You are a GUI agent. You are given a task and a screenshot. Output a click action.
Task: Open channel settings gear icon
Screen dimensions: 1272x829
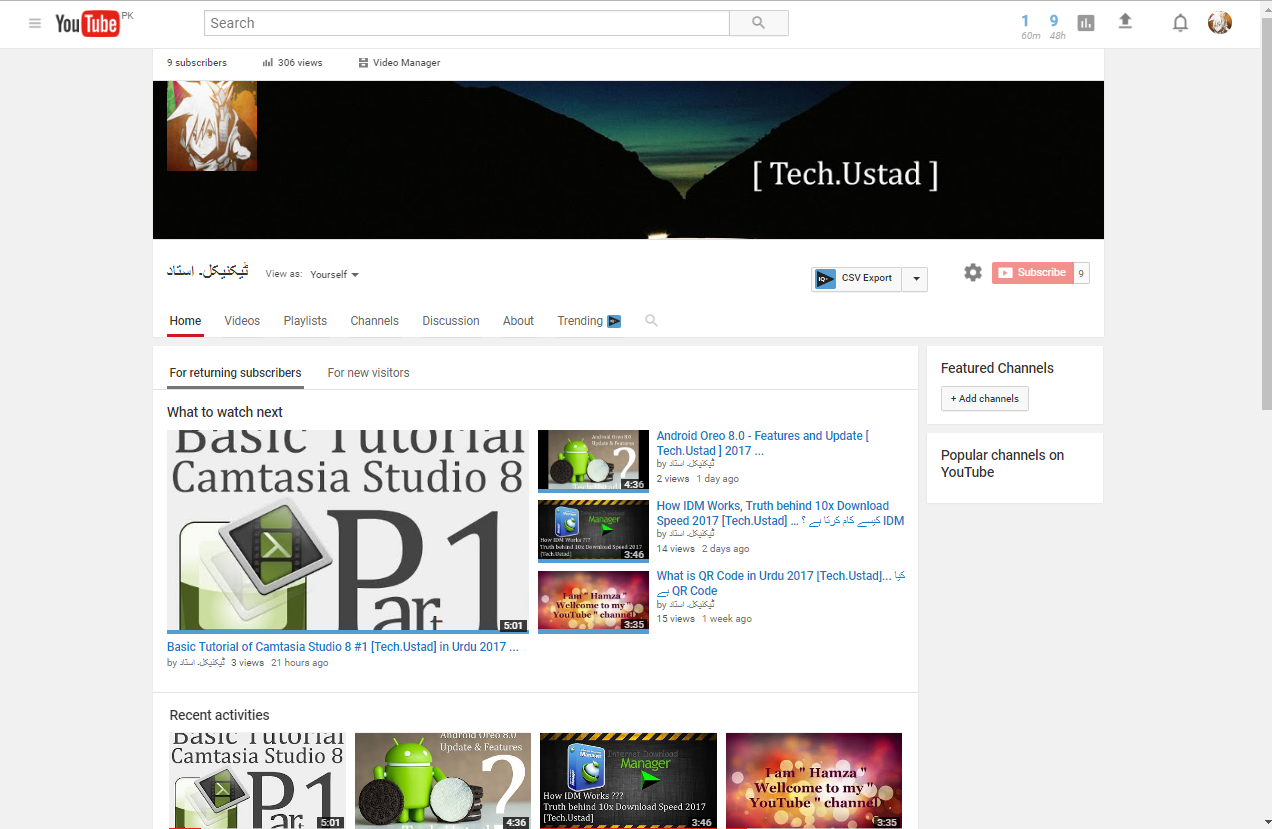coord(973,272)
